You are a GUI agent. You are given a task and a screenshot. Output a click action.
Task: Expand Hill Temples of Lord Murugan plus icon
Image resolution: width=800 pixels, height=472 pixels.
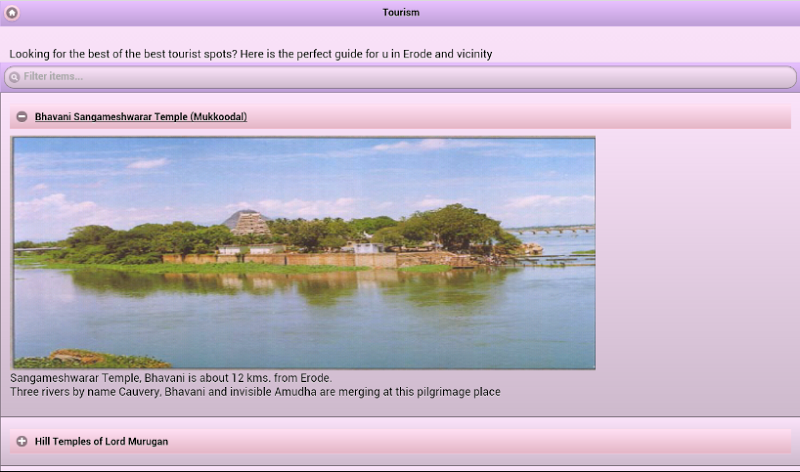point(22,441)
